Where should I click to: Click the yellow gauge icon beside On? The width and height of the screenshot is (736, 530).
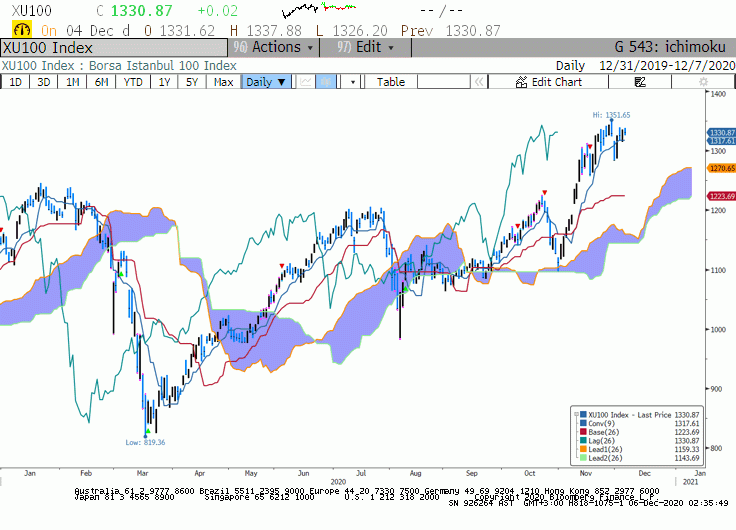pyautogui.click(x=22, y=30)
